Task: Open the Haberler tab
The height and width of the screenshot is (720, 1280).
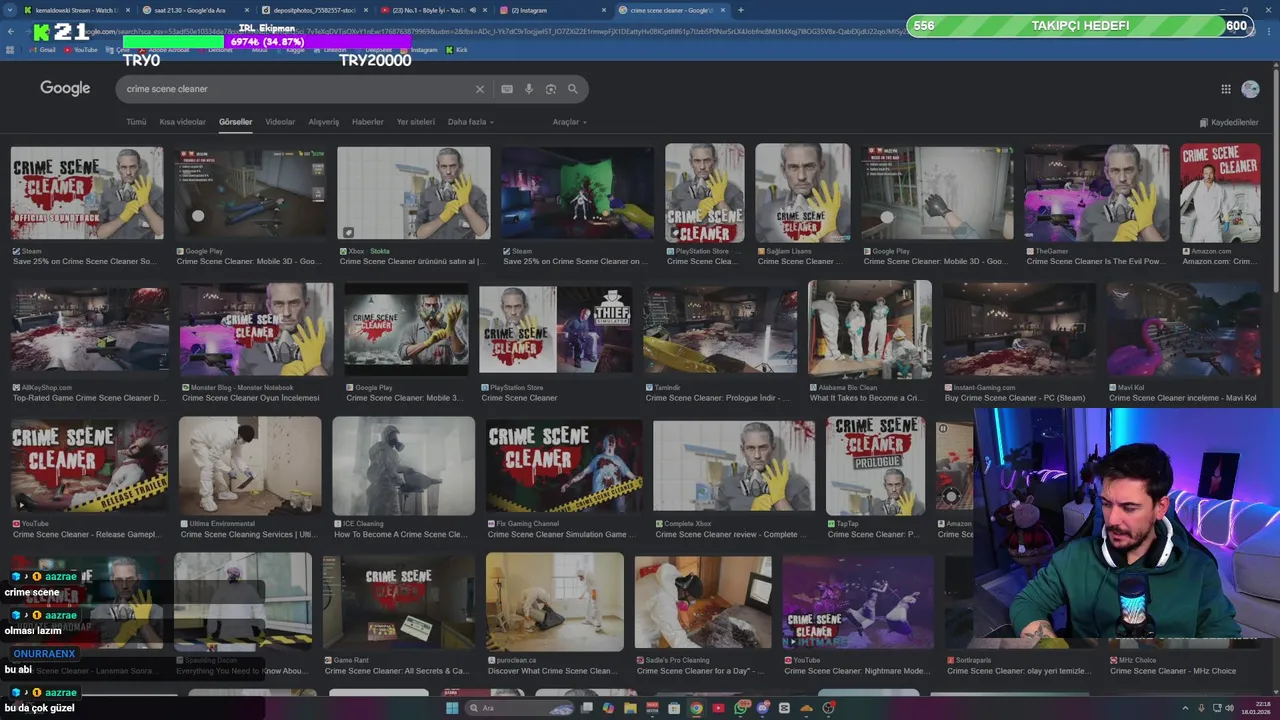Action: [368, 122]
